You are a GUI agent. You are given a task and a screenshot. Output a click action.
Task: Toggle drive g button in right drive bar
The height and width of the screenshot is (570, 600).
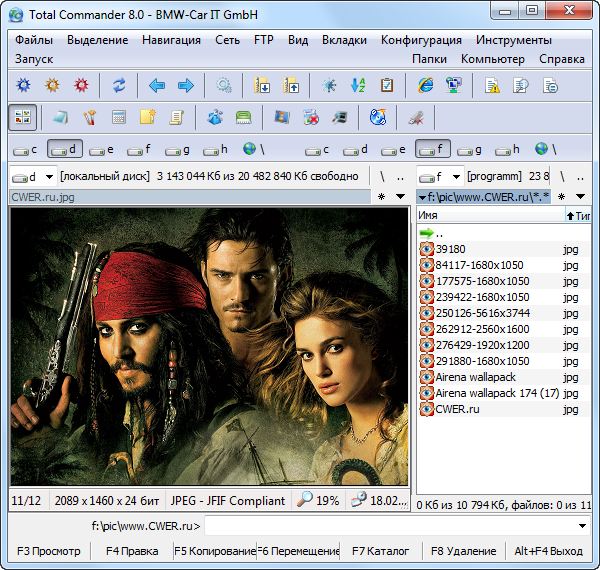click(x=468, y=149)
